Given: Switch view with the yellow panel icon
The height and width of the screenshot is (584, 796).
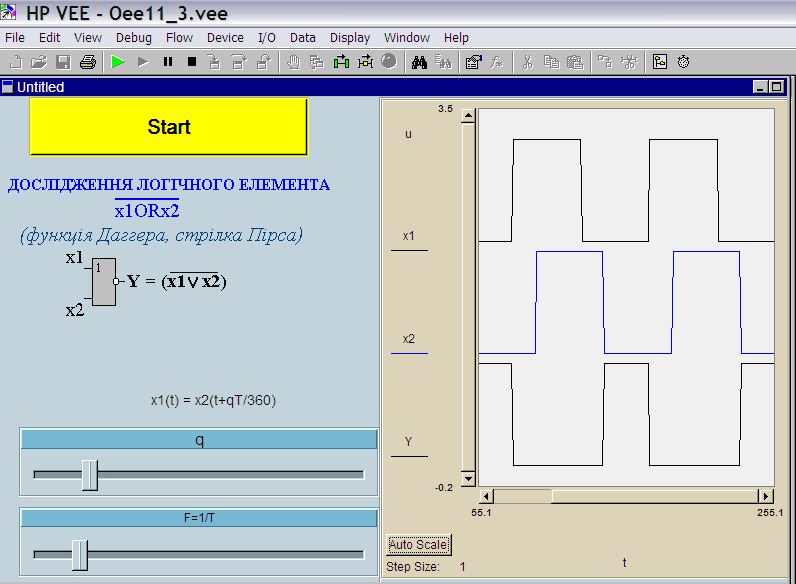Looking at the screenshot, I should (659, 62).
